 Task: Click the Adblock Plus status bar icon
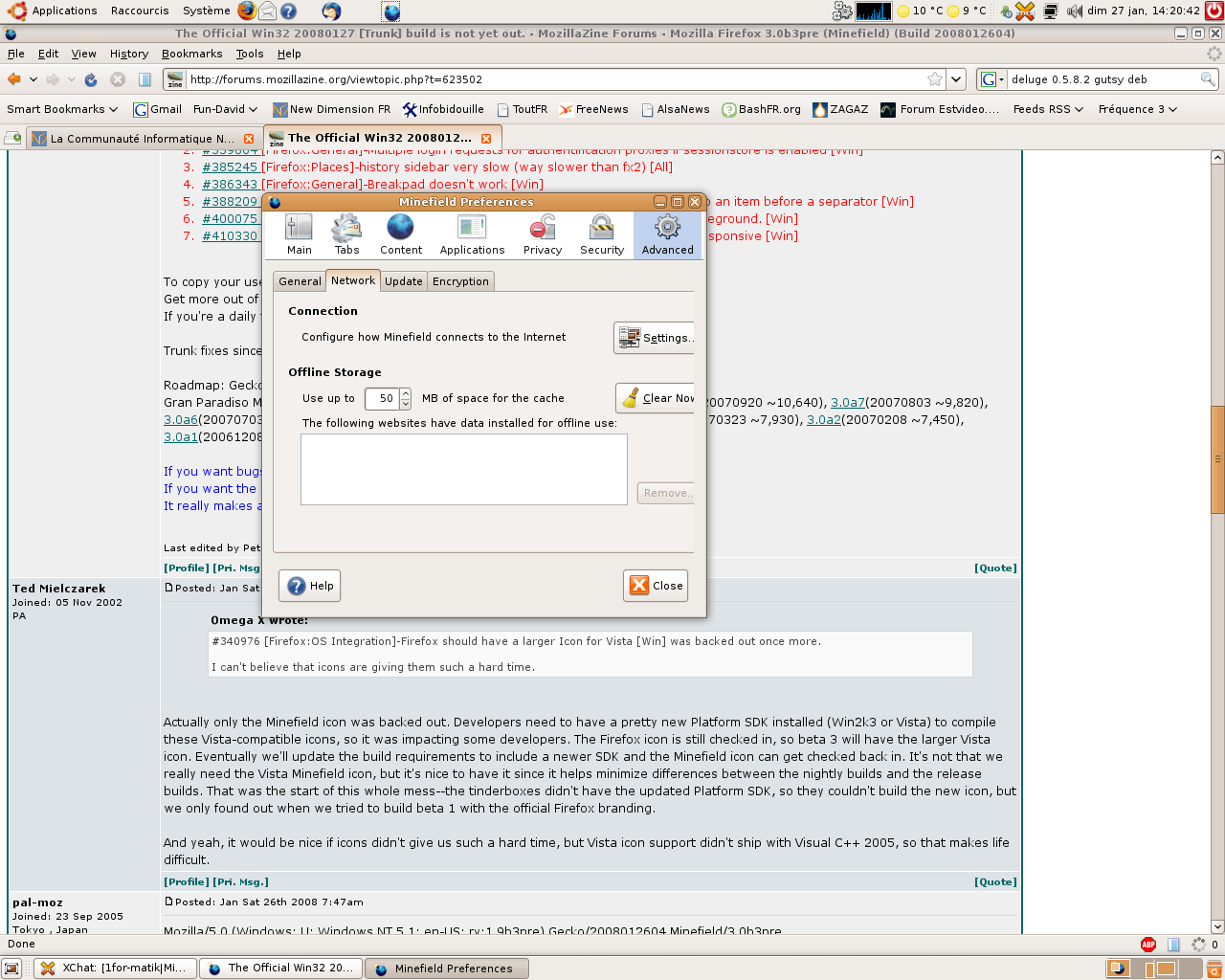tap(1147, 945)
